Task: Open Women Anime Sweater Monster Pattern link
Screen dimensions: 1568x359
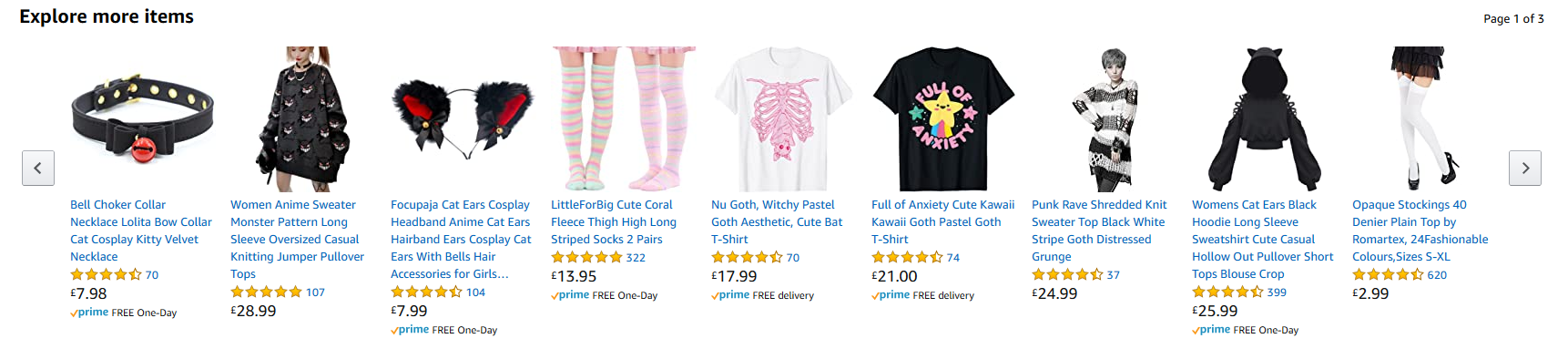Action: point(298,240)
